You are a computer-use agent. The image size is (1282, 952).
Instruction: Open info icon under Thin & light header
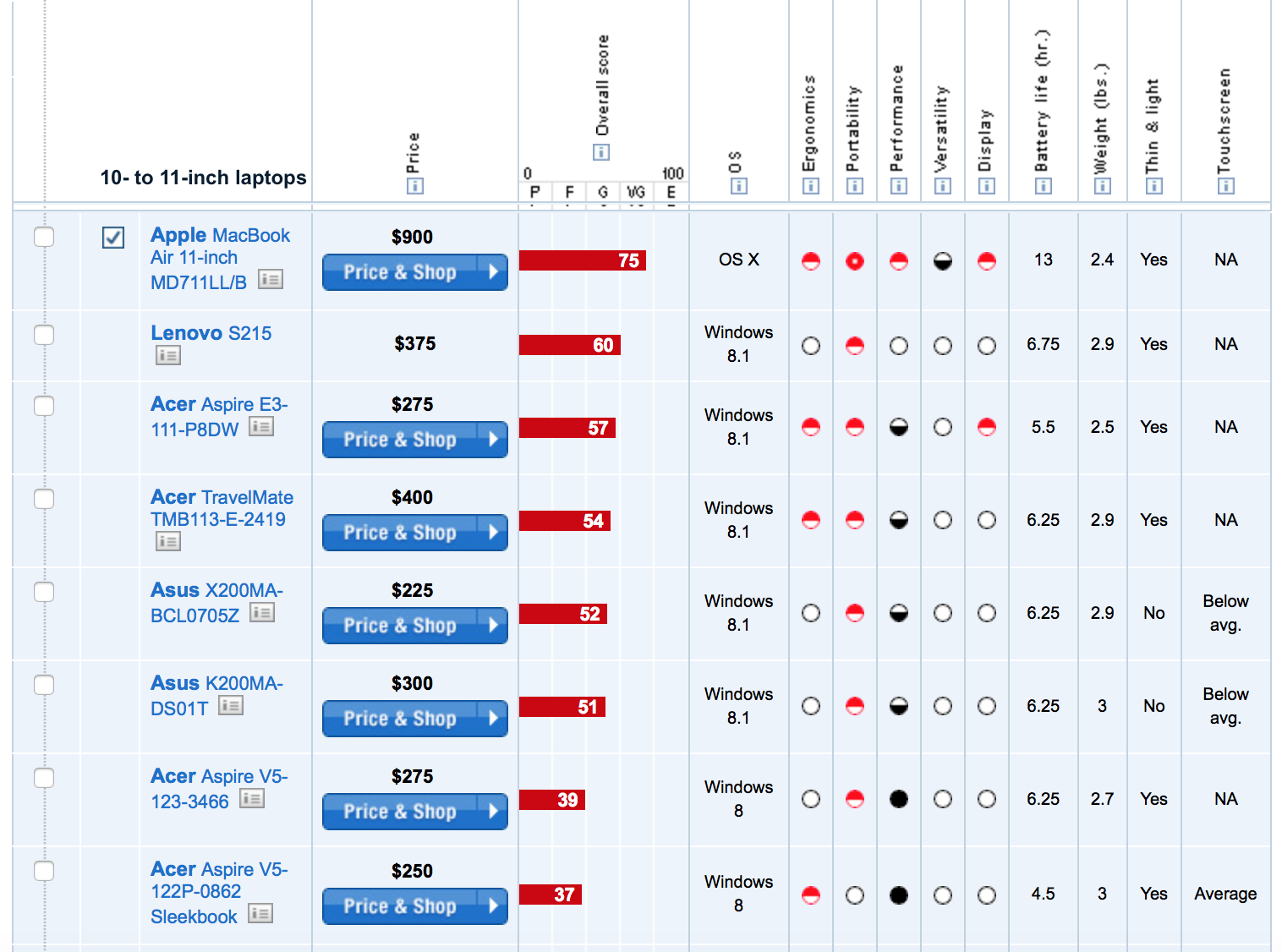[1154, 186]
